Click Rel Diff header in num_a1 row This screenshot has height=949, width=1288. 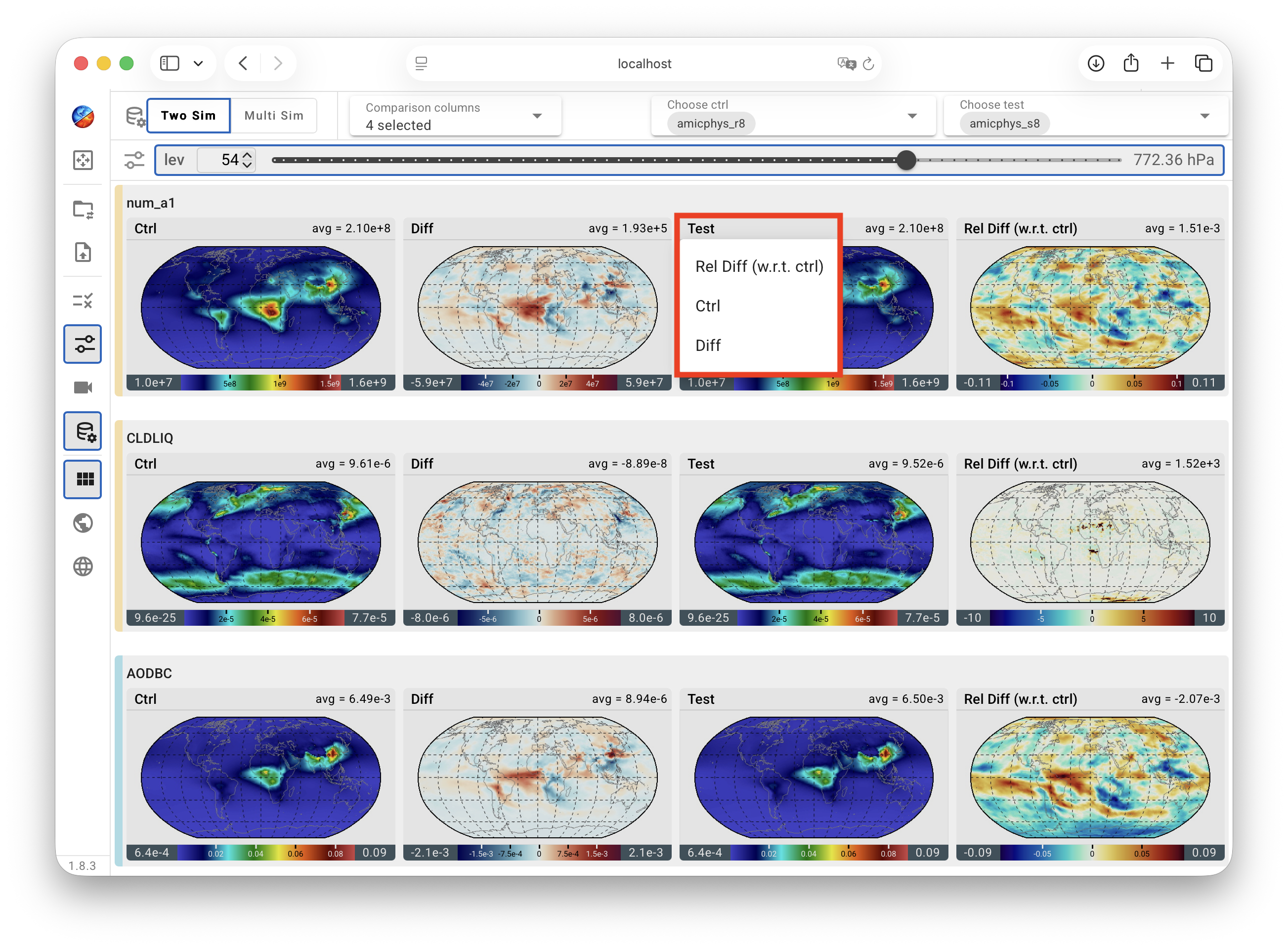pyautogui.click(x=1020, y=229)
